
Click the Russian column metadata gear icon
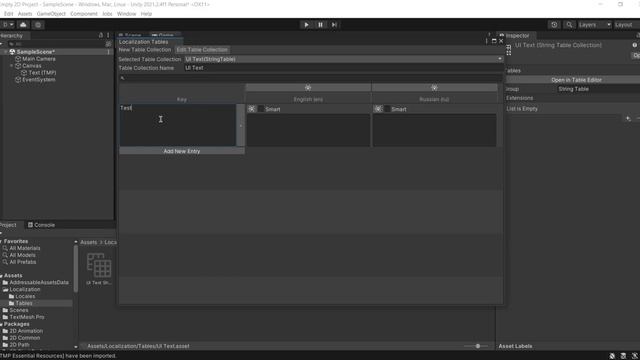tap(434, 87)
